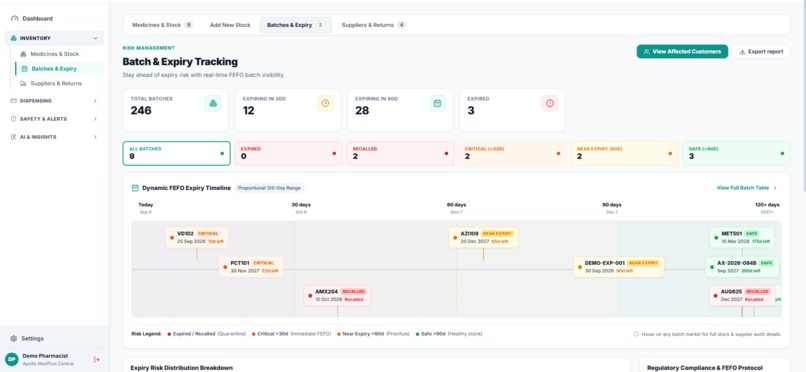Click the Expiring in 90D value 28
The image size is (806, 372).
[362, 110]
